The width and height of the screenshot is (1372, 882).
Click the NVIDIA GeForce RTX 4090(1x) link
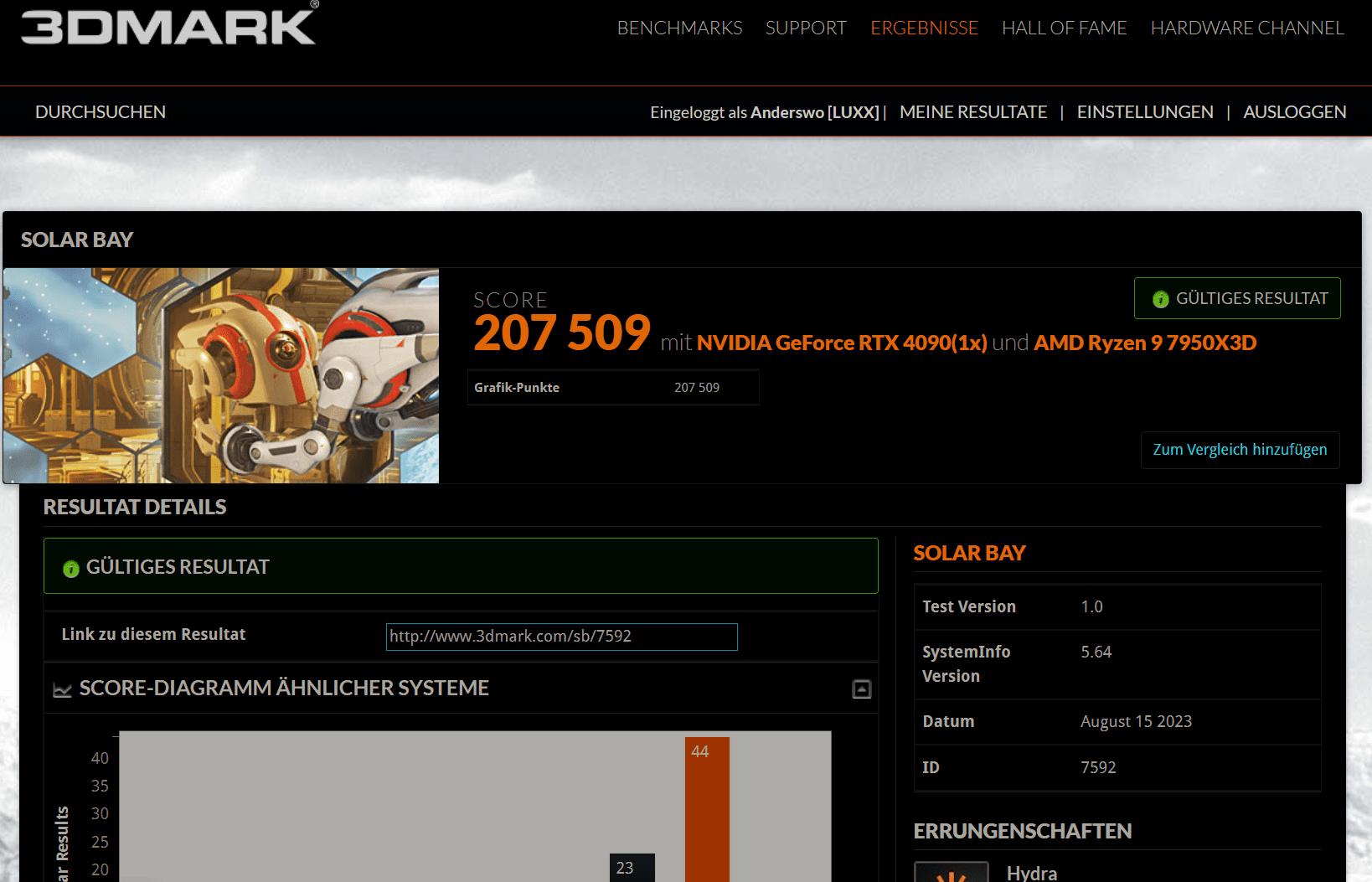tap(842, 343)
